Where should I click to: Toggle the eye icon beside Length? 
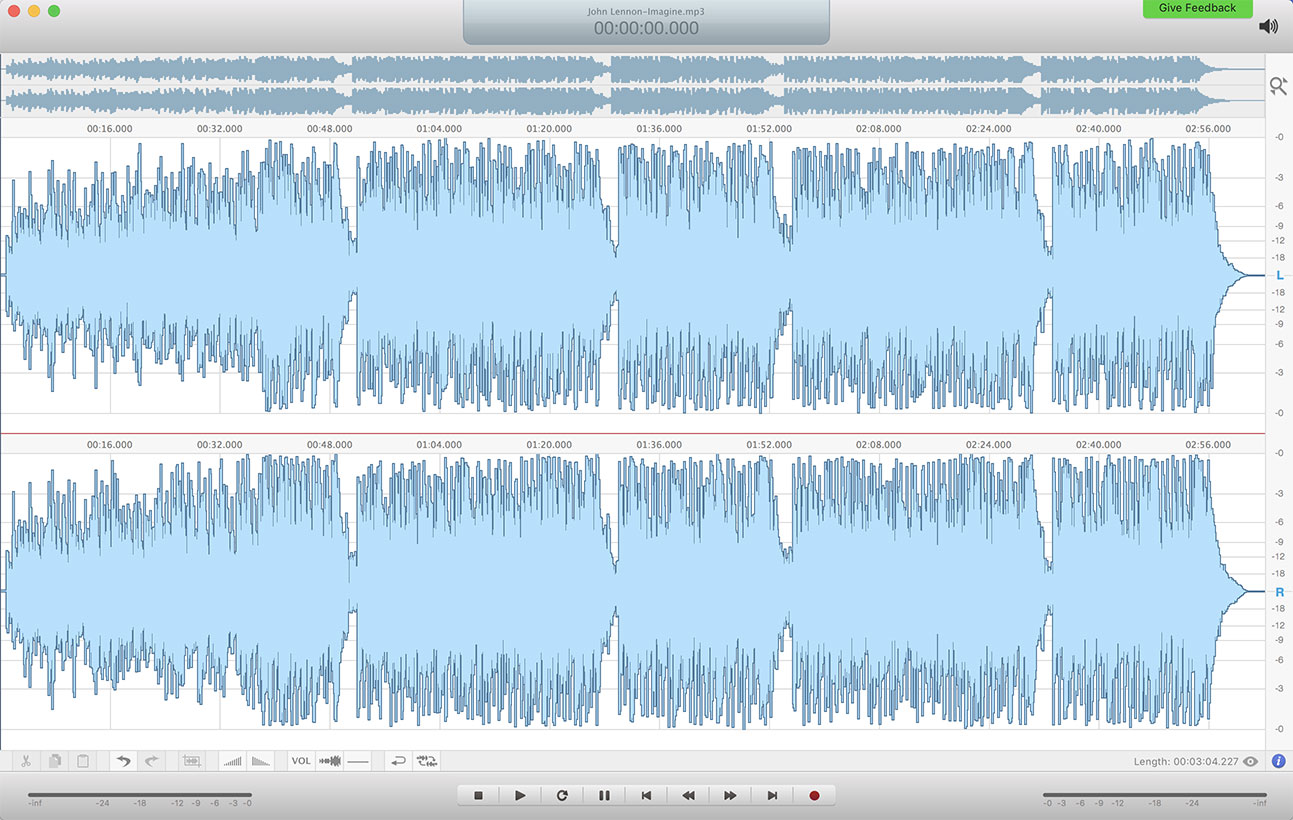tap(1250, 762)
